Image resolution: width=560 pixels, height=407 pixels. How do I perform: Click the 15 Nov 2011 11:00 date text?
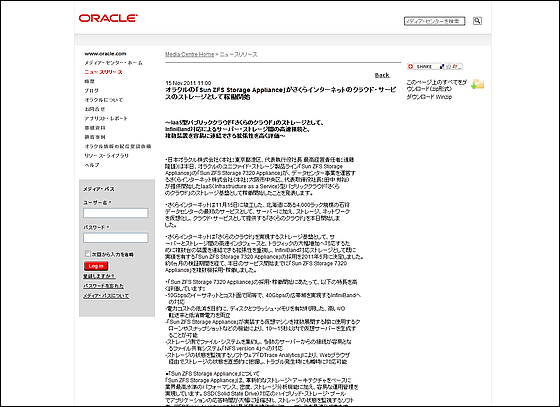pyautogui.click(x=188, y=83)
